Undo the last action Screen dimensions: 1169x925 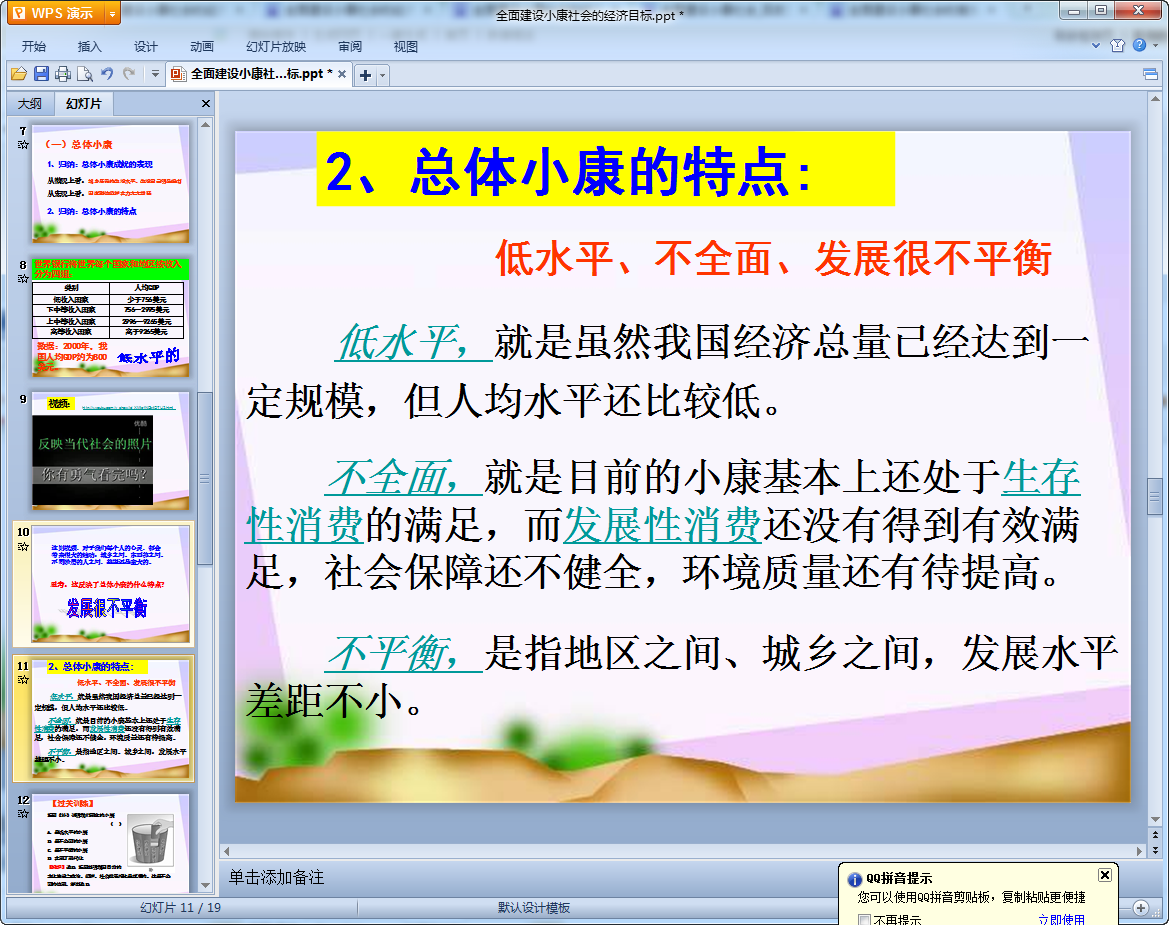[107, 74]
